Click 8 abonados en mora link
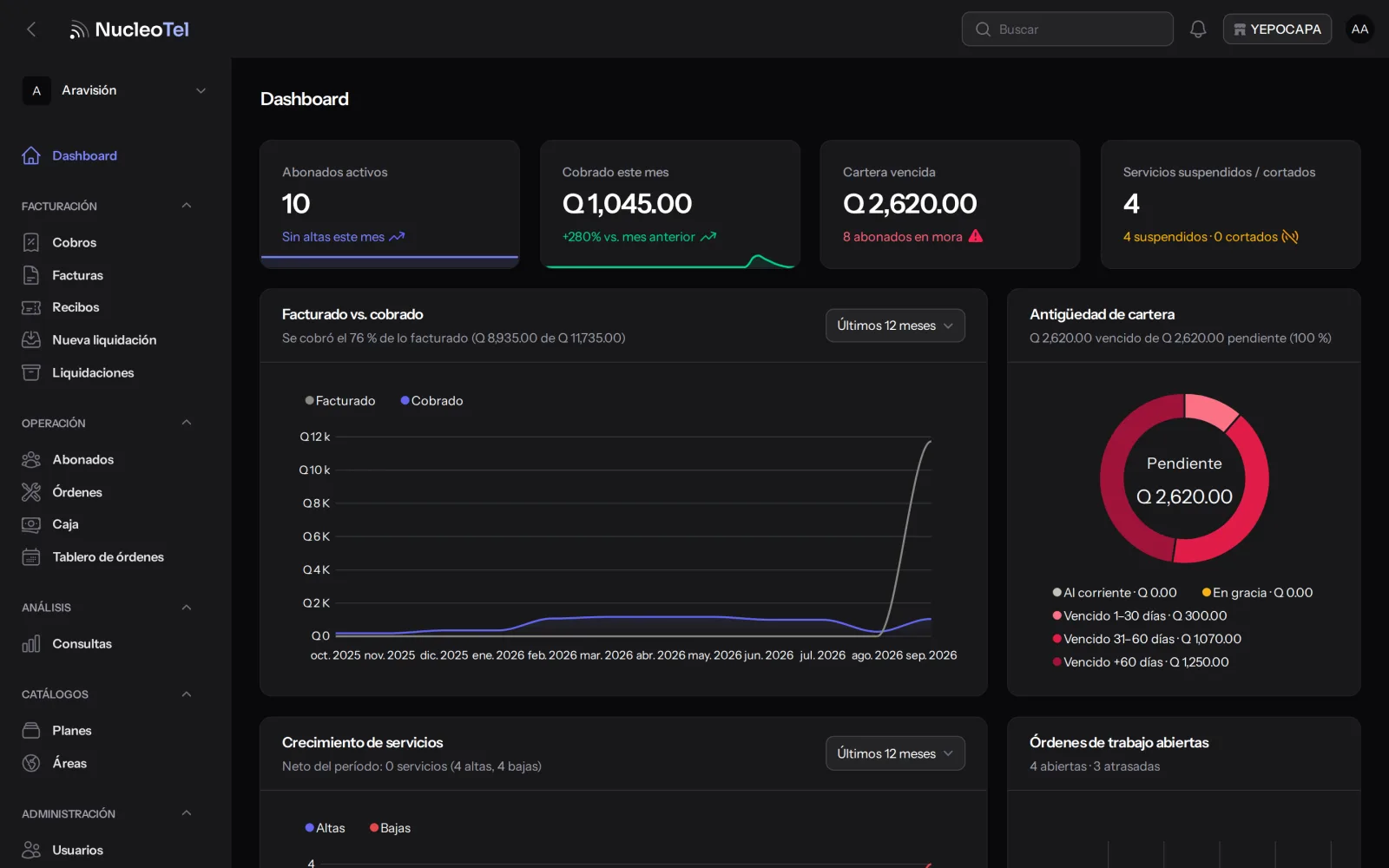This screenshot has width=1389, height=868. [x=912, y=237]
